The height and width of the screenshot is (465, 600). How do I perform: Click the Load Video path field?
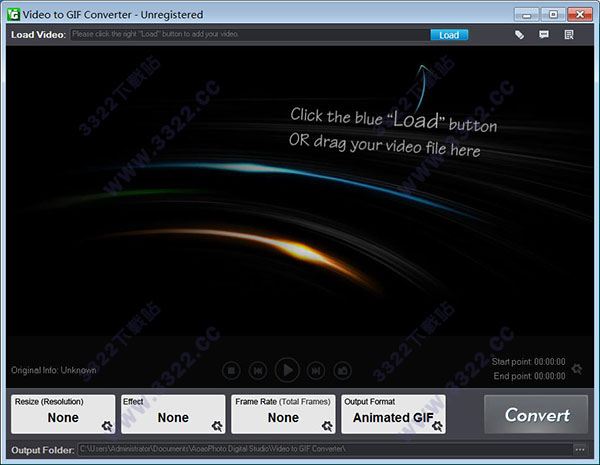tap(250, 34)
